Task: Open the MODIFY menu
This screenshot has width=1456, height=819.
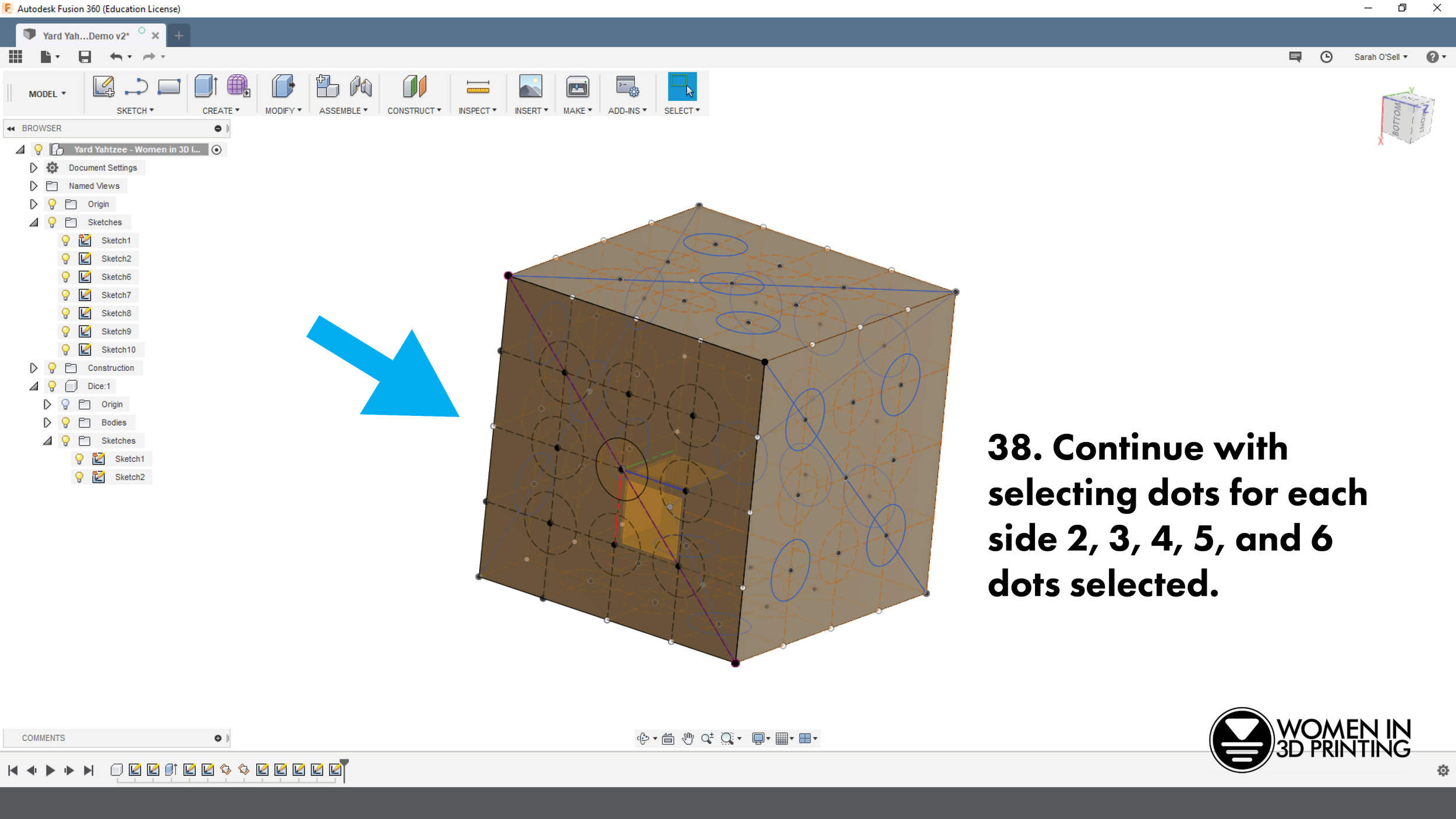Action: 283,111
